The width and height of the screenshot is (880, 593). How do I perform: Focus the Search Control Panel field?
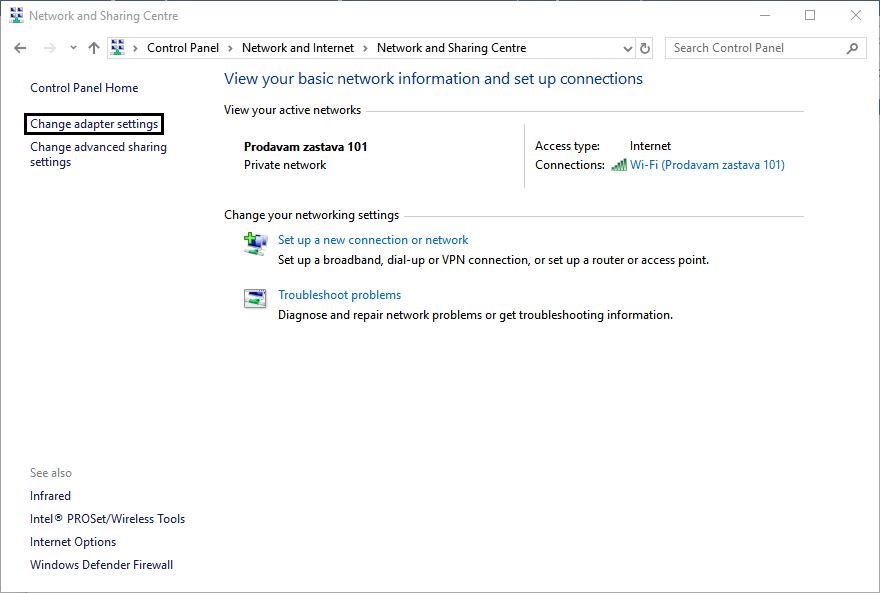(756, 48)
